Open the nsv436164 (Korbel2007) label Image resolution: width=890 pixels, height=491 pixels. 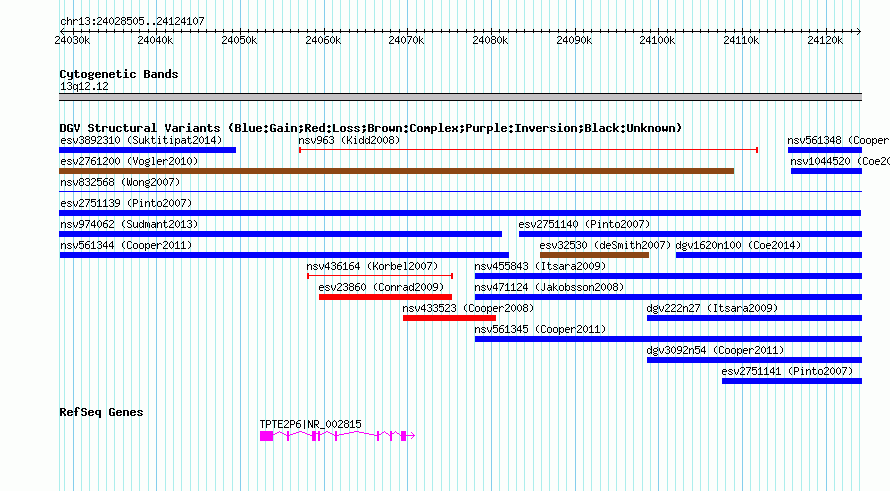(372, 266)
